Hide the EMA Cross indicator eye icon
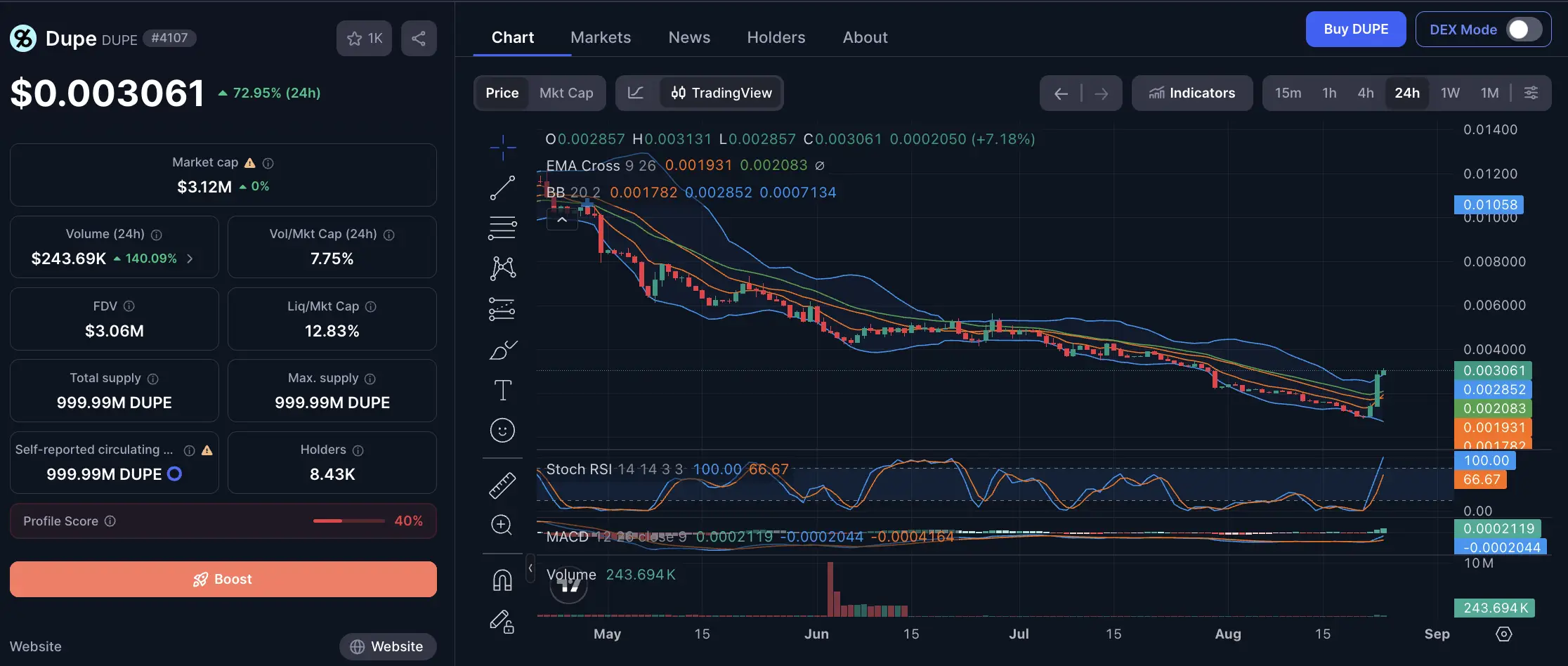This screenshot has width=1568, height=666. click(820, 166)
